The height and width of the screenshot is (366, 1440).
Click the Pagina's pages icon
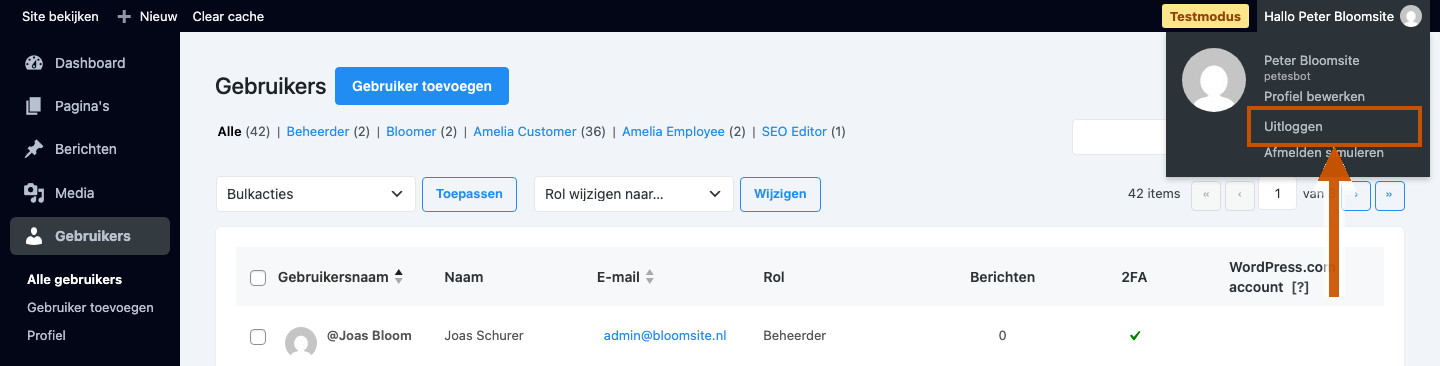(x=35, y=106)
